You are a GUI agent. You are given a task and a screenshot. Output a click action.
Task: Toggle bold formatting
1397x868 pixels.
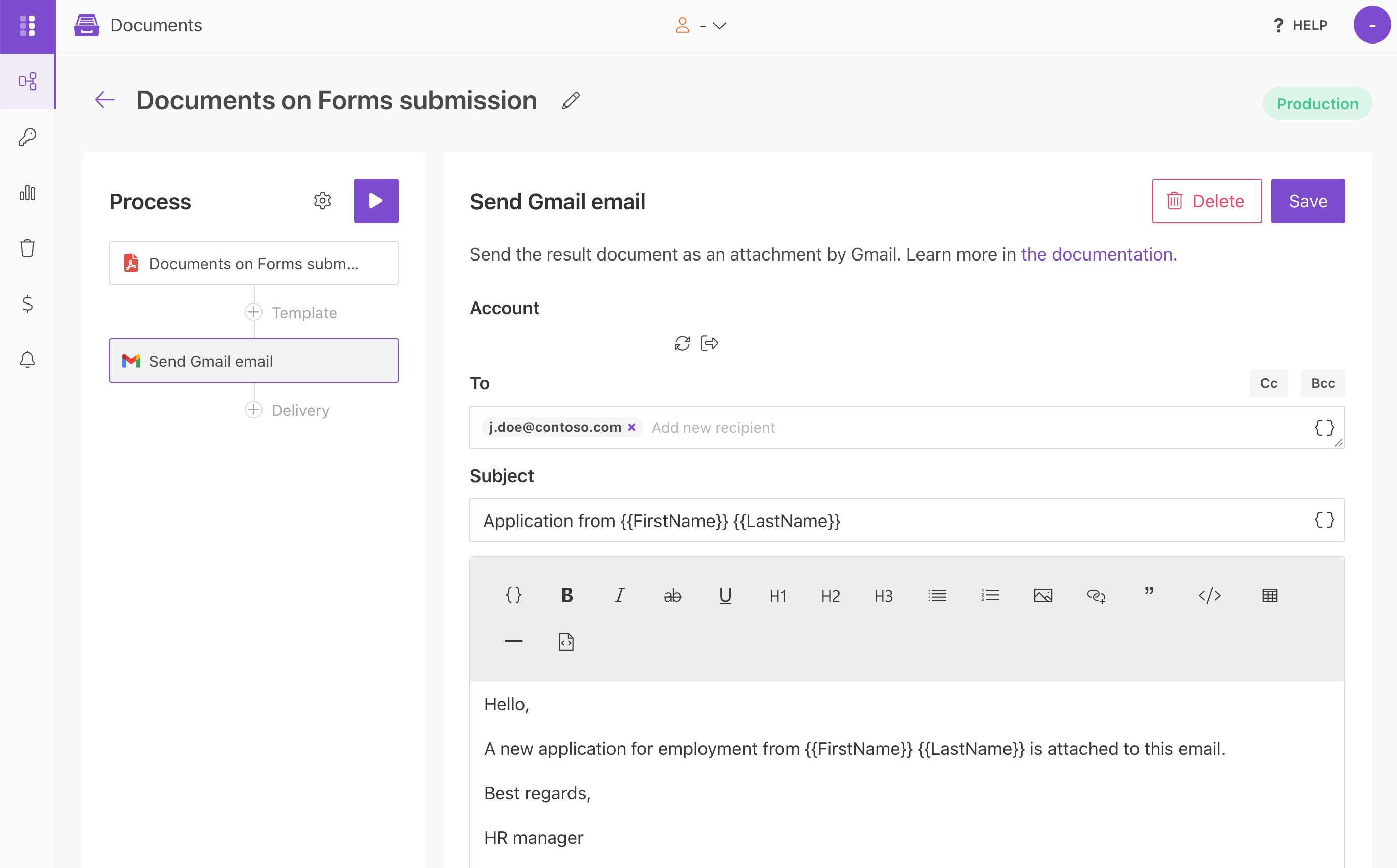(567, 595)
